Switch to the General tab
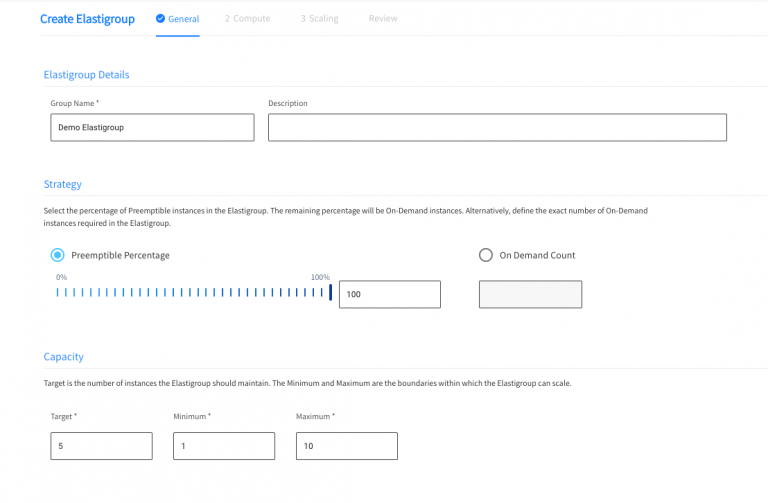The width and height of the screenshot is (768, 503). 183,19
